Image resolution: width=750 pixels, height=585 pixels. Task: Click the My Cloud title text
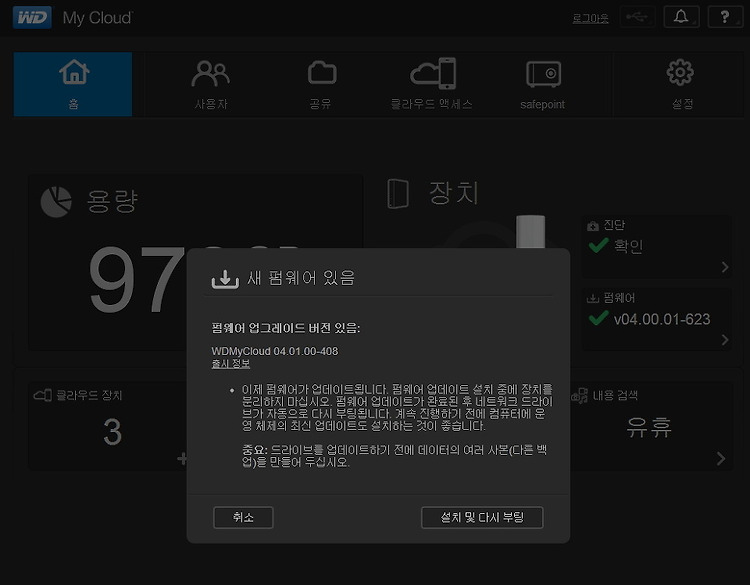coord(98,18)
